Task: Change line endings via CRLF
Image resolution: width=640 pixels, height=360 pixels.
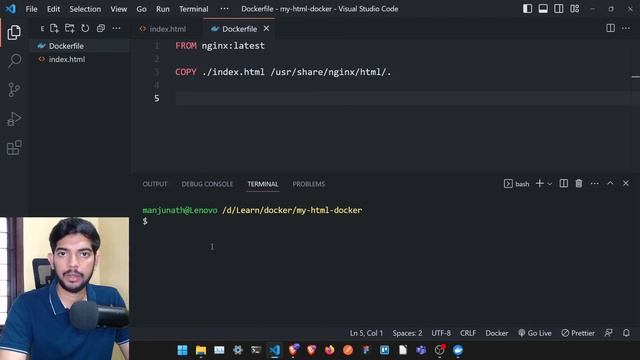Action: pos(468,333)
